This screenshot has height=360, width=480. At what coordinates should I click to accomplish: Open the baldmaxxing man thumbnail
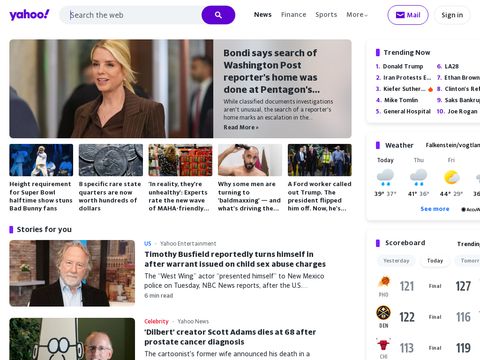click(x=250, y=160)
